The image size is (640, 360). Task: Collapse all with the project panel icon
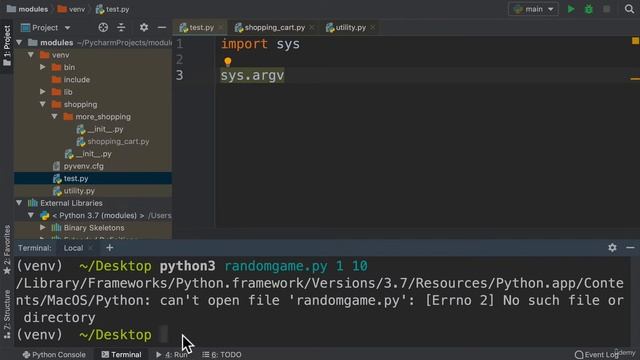point(121,27)
